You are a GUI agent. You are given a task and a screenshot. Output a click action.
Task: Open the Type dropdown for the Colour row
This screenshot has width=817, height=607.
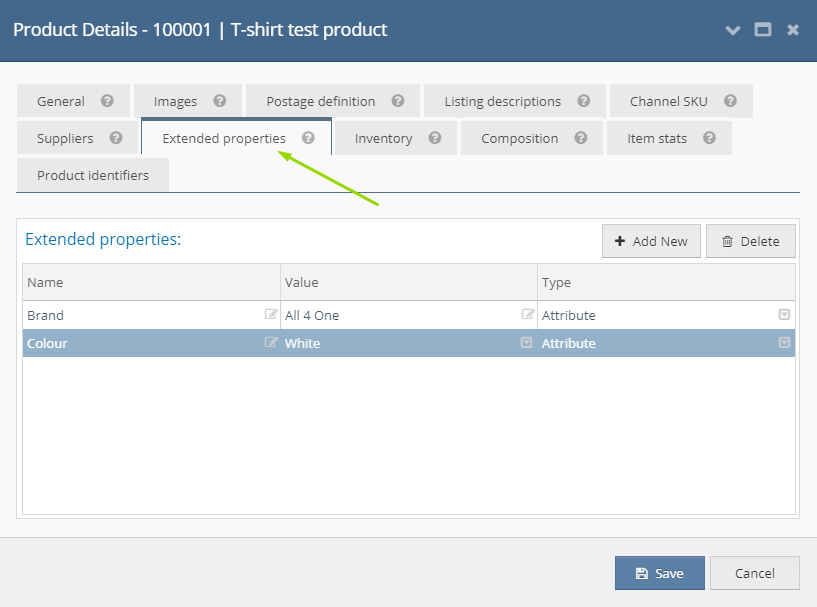click(x=785, y=343)
